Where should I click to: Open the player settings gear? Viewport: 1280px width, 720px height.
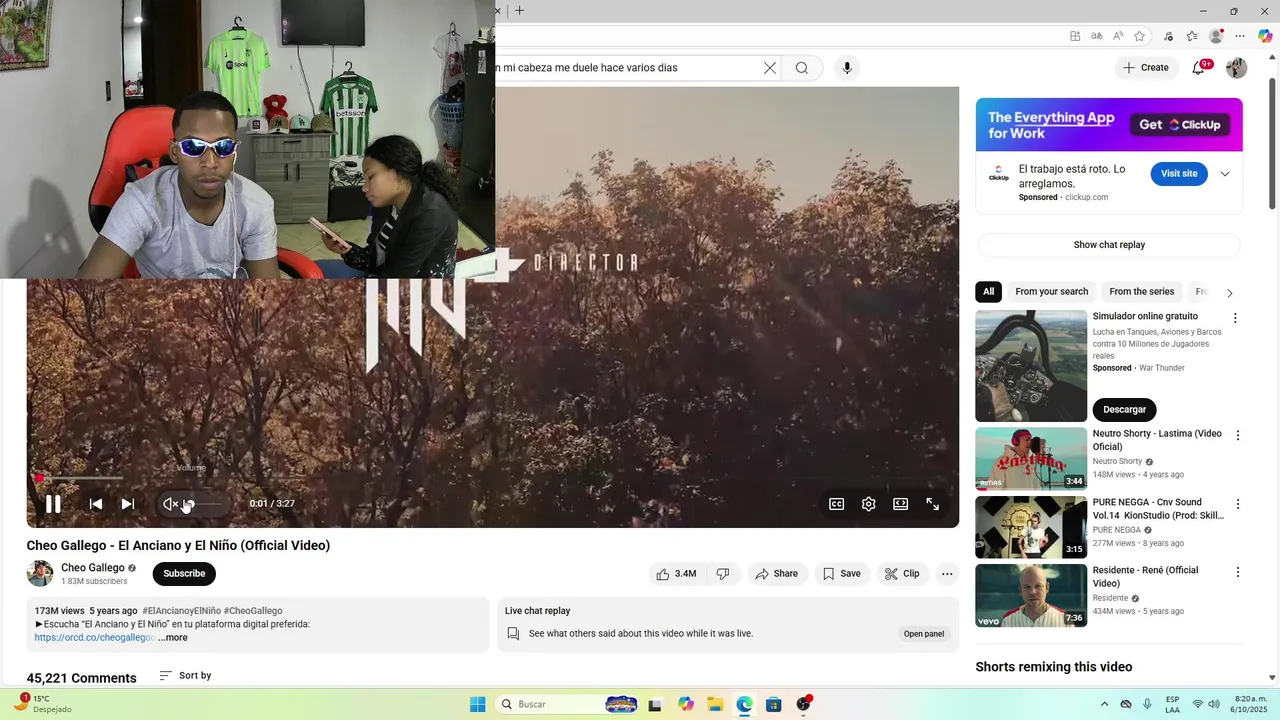tap(869, 504)
